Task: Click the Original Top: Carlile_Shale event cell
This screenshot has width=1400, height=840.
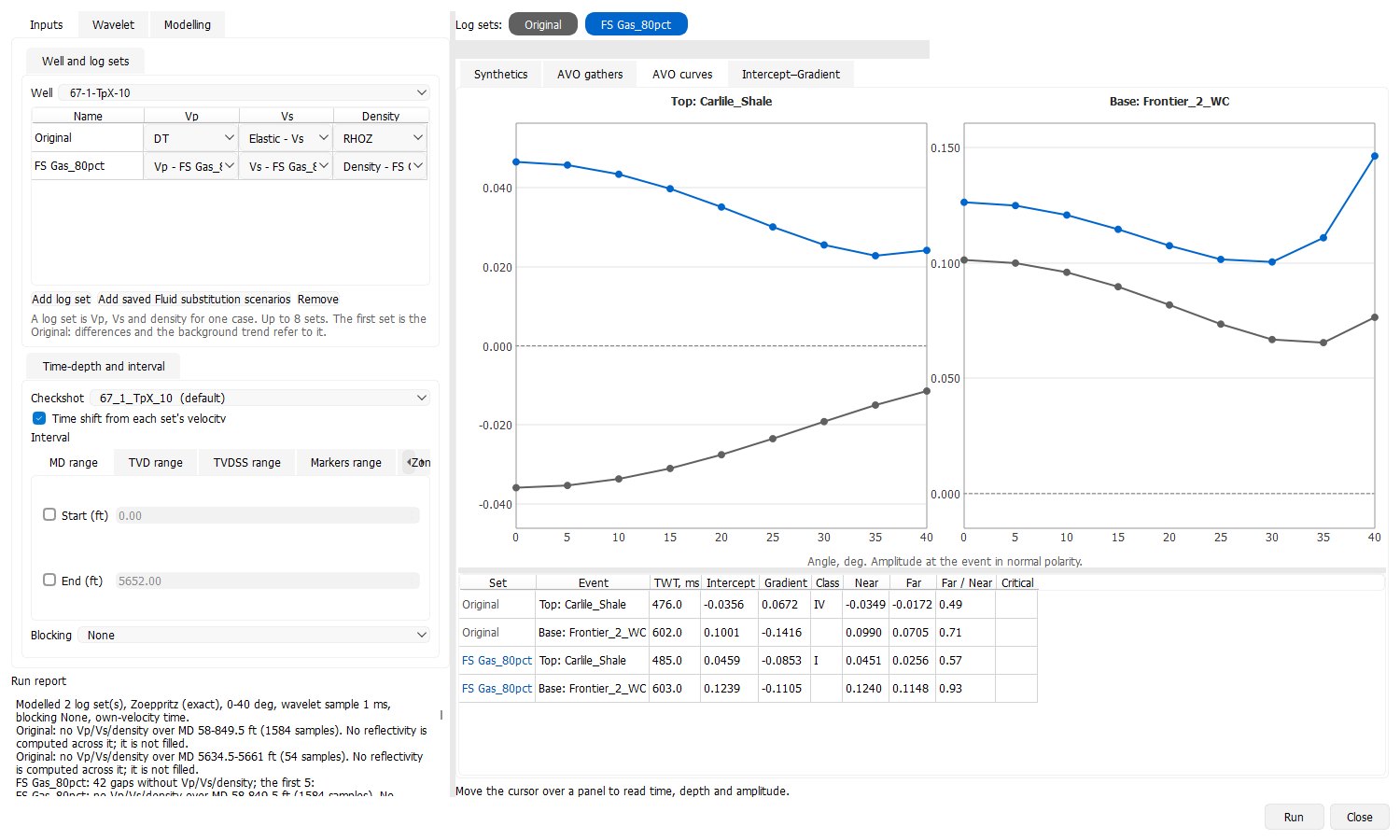Action: point(593,605)
